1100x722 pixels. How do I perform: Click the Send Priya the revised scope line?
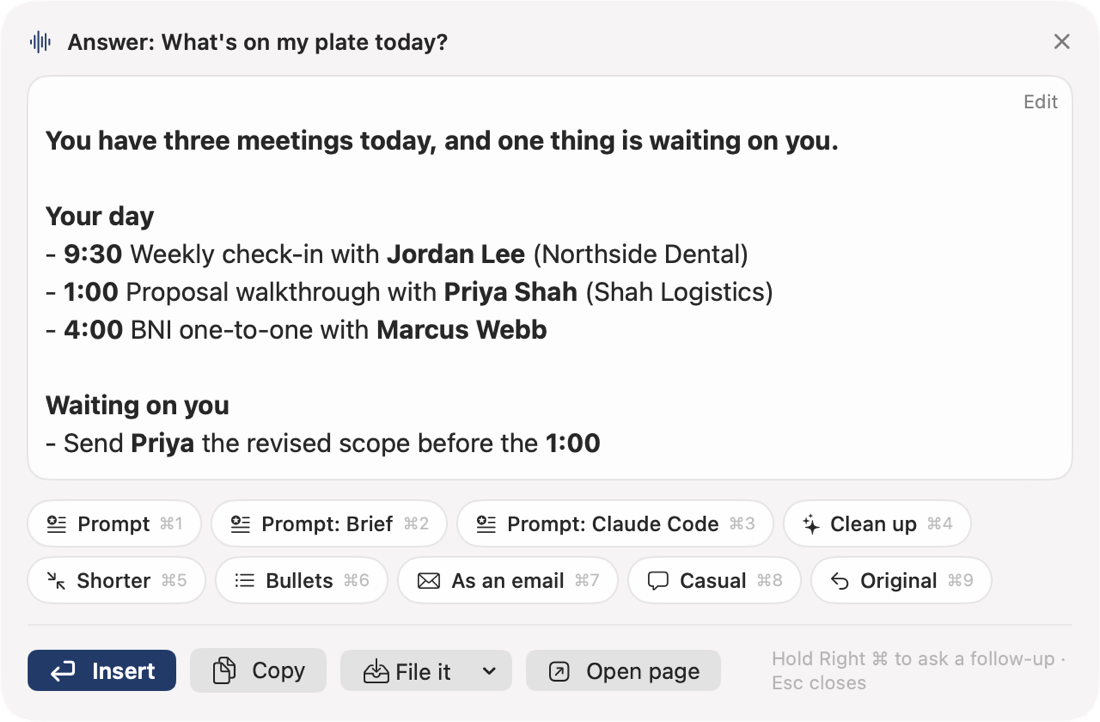click(323, 443)
